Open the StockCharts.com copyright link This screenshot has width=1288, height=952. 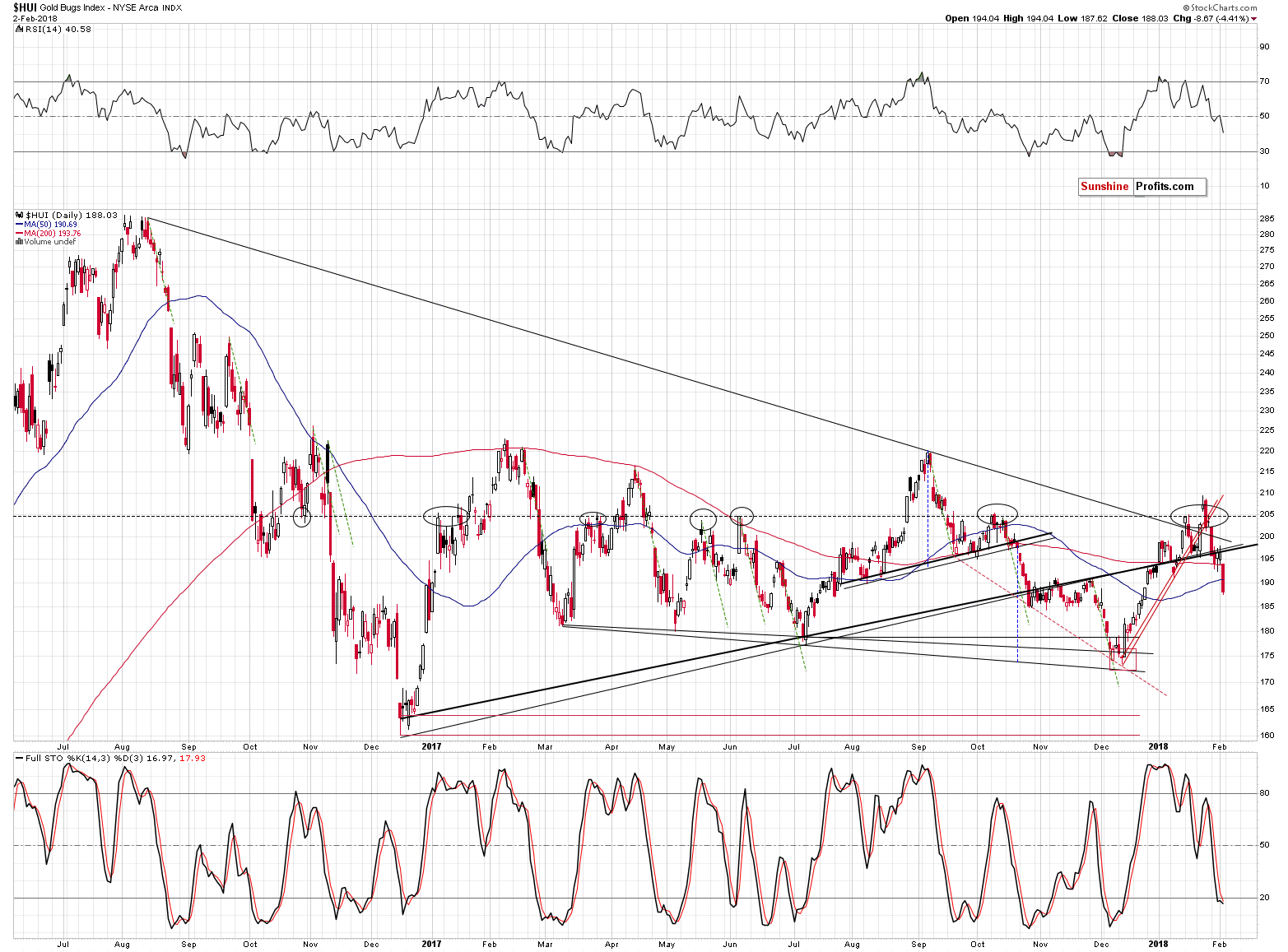[x=1221, y=7]
